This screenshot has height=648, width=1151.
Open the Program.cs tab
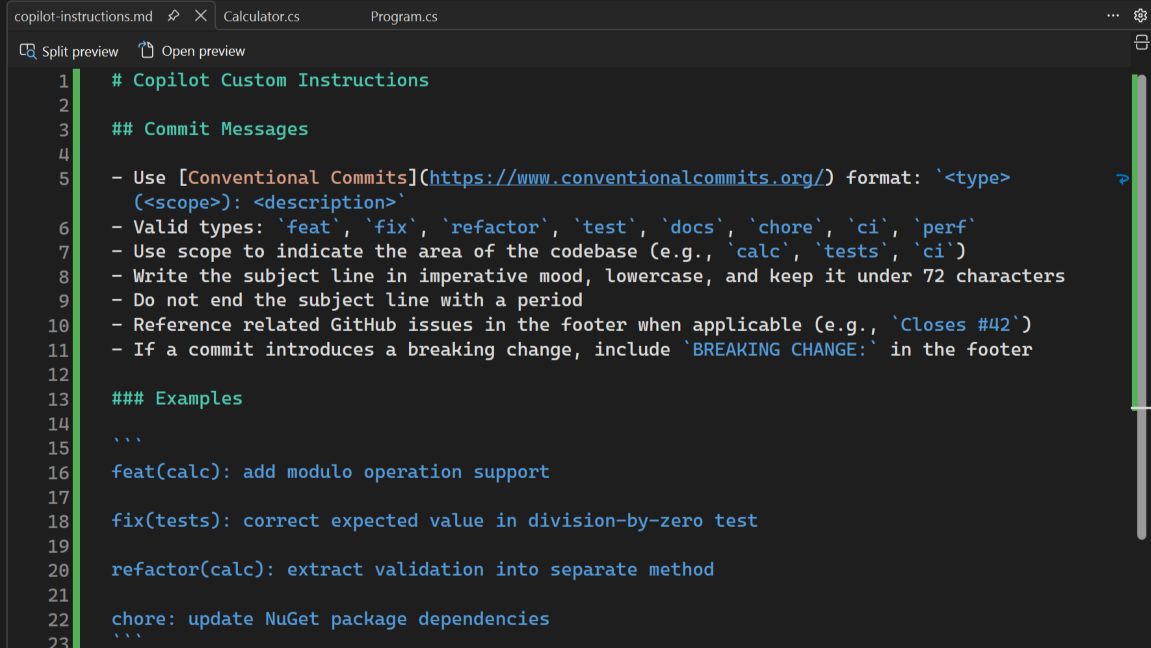[404, 16]
